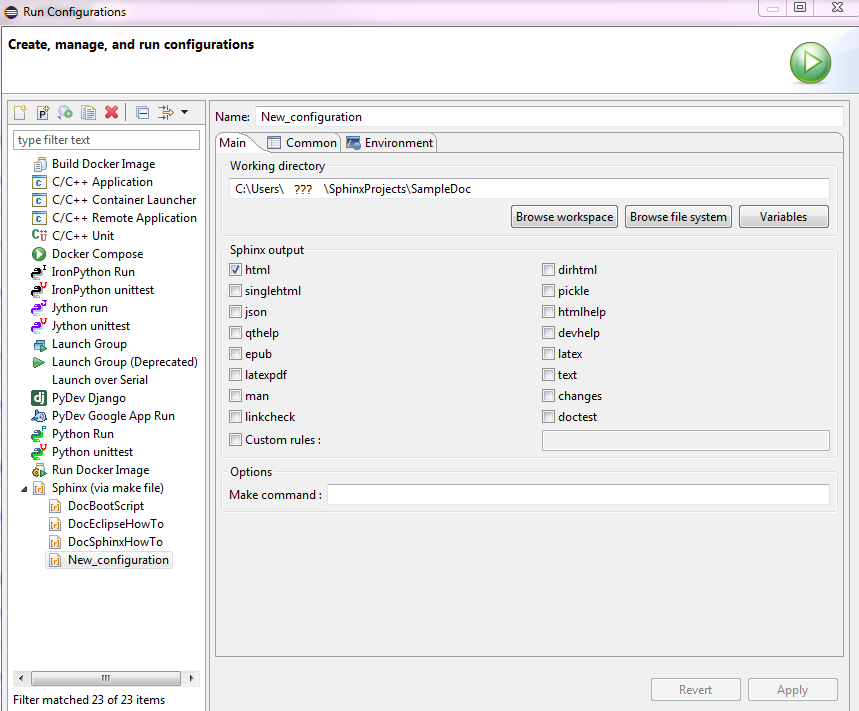Image resolution: width=859 pixels, height=711 pixels.
Task: Click the C/C++ Unit icon
Action: 39,236
